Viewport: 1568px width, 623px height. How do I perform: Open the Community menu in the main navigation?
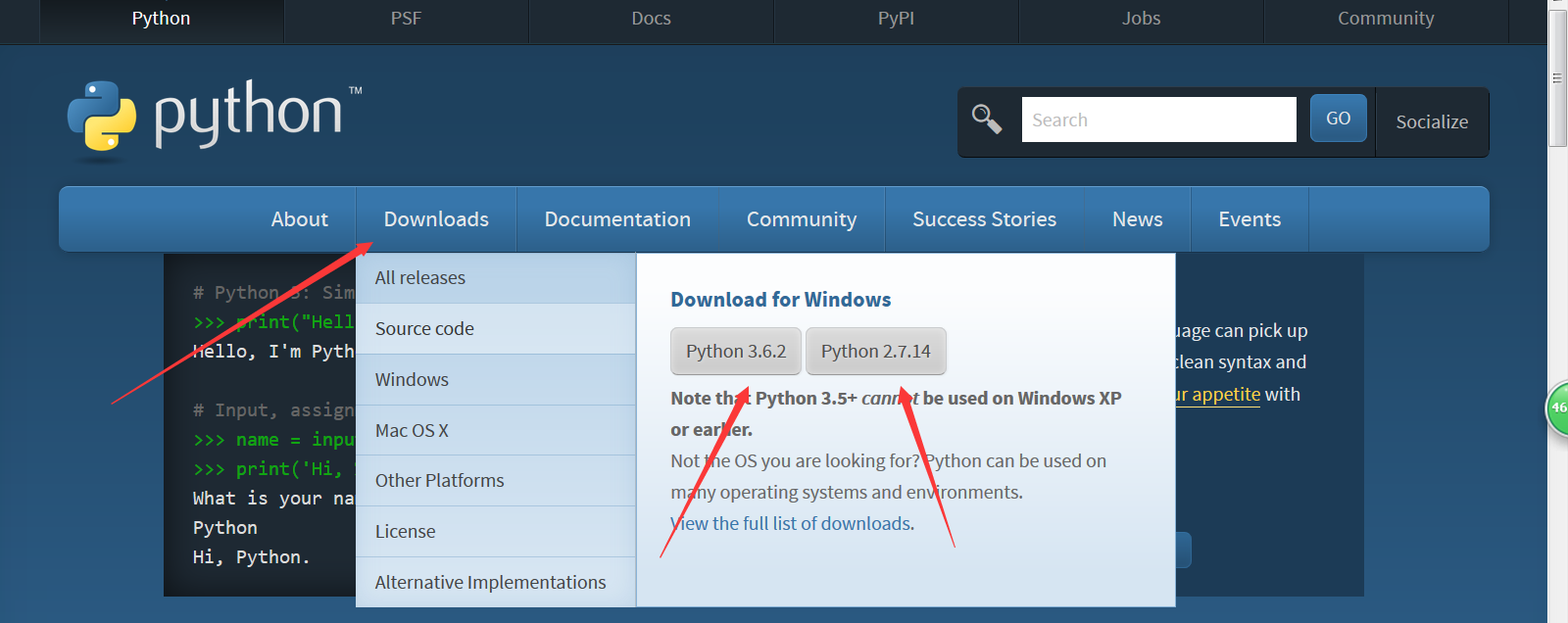[x=802, y=219]
